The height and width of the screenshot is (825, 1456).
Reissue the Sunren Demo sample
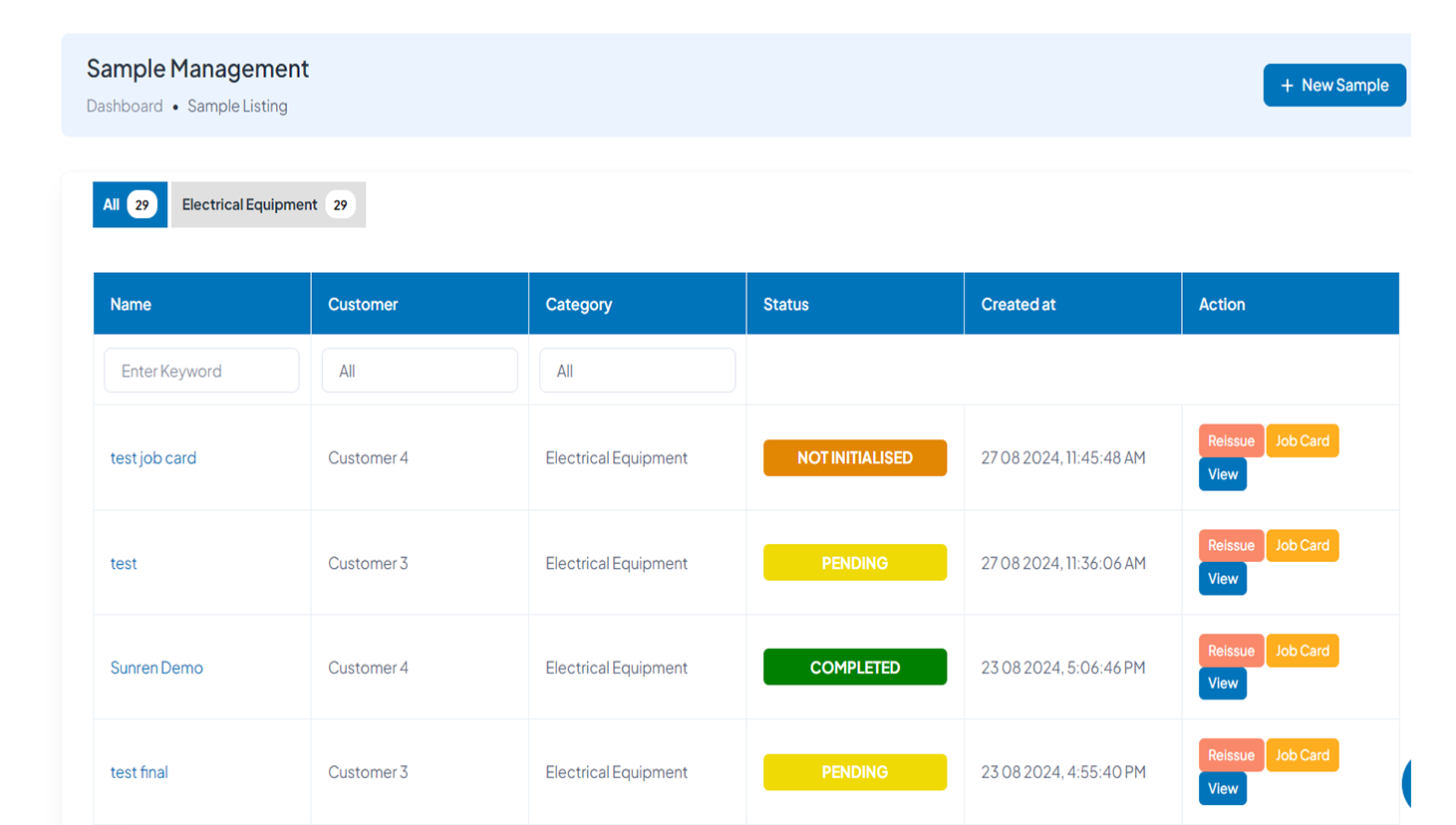[1230, 651]
